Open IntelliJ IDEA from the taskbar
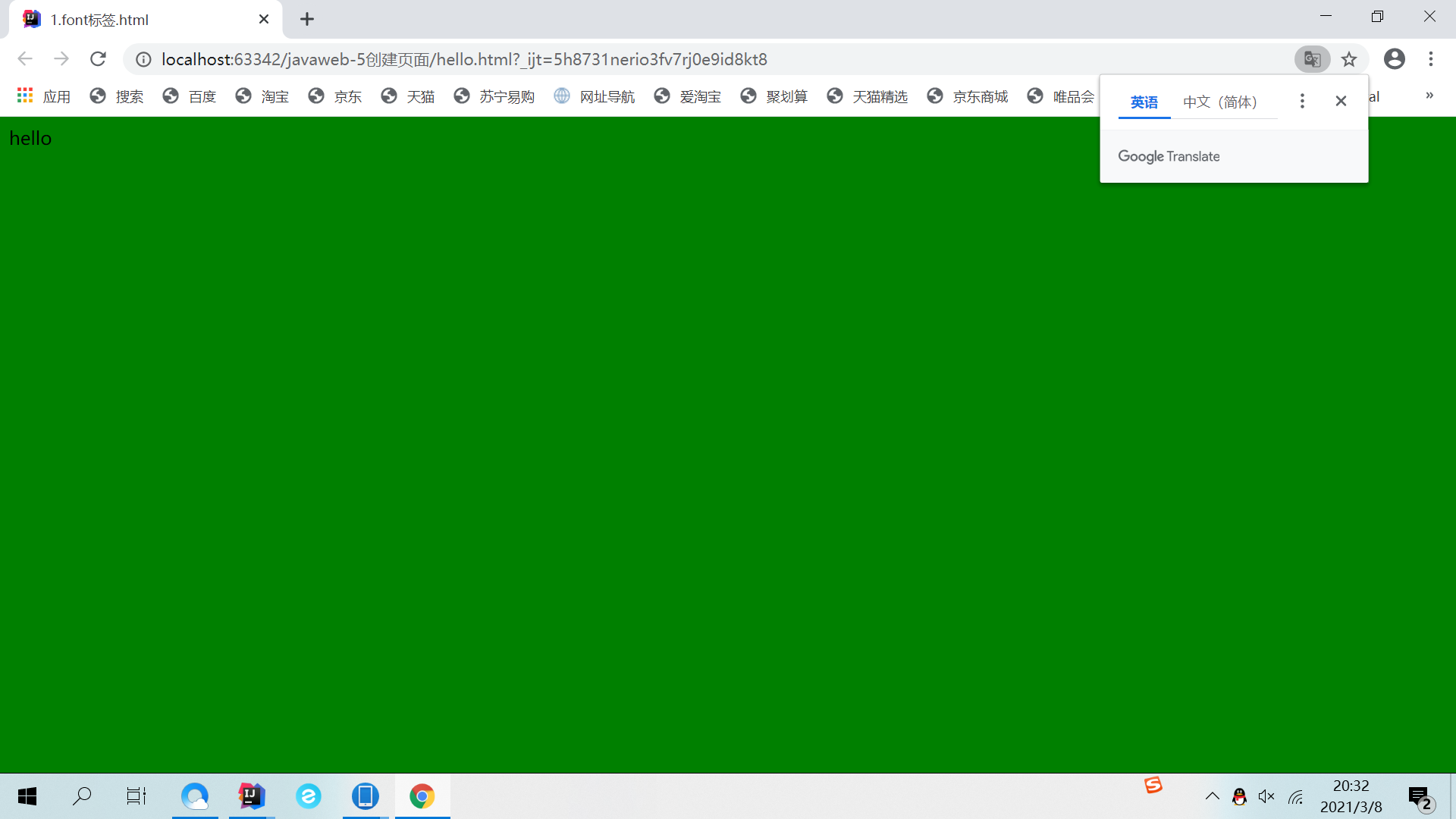 (251, 795)
